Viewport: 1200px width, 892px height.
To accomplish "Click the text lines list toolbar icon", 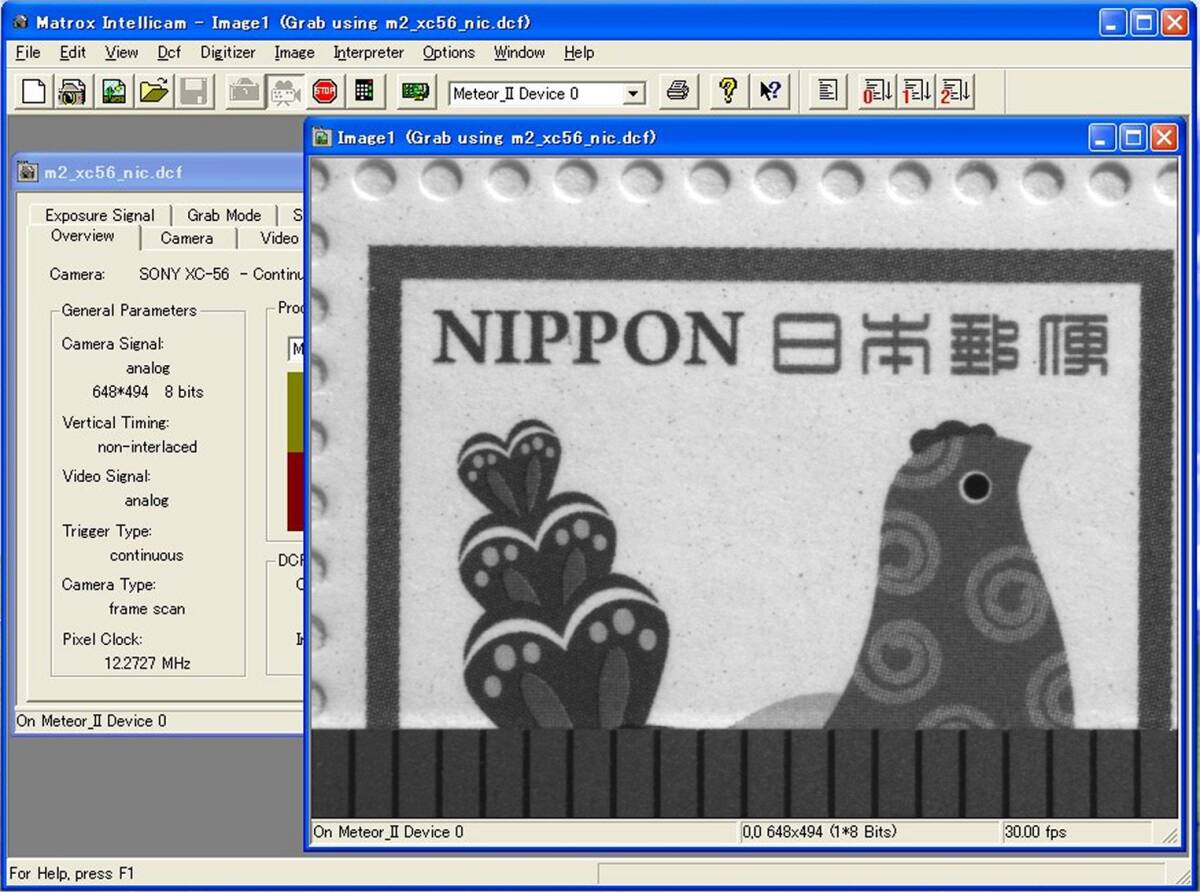I will [x=828, y=93].
